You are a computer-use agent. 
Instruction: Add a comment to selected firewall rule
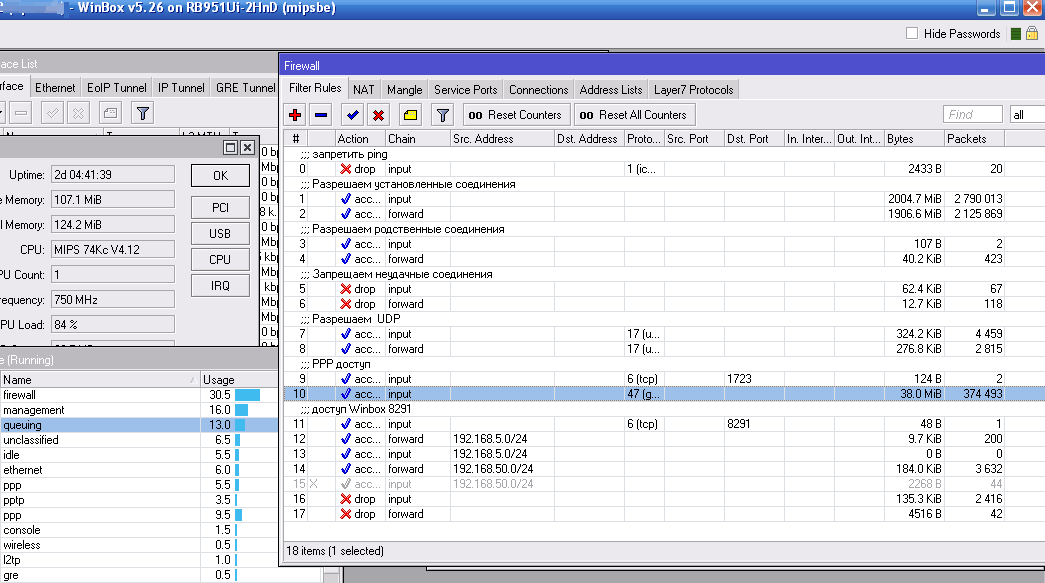click(411, 115)
